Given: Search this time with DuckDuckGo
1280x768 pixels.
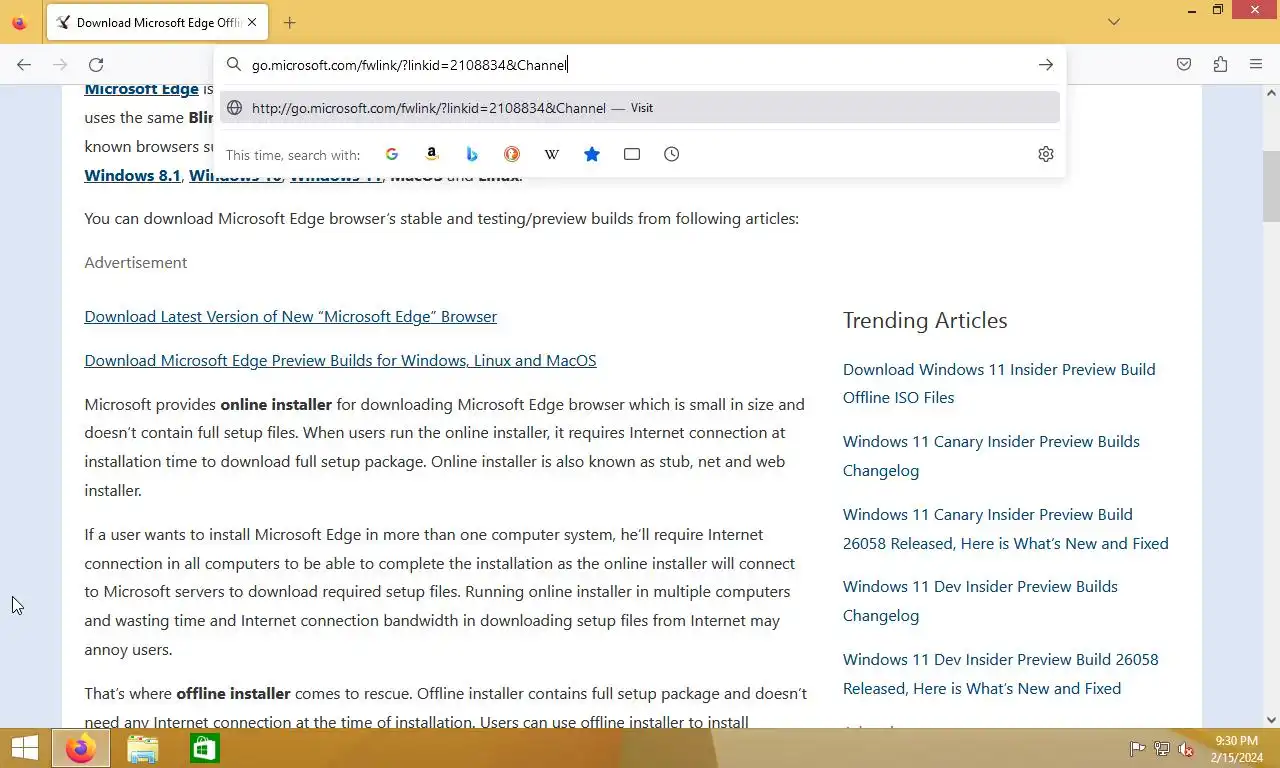Looking at the screenshot, I should point(512,154).
